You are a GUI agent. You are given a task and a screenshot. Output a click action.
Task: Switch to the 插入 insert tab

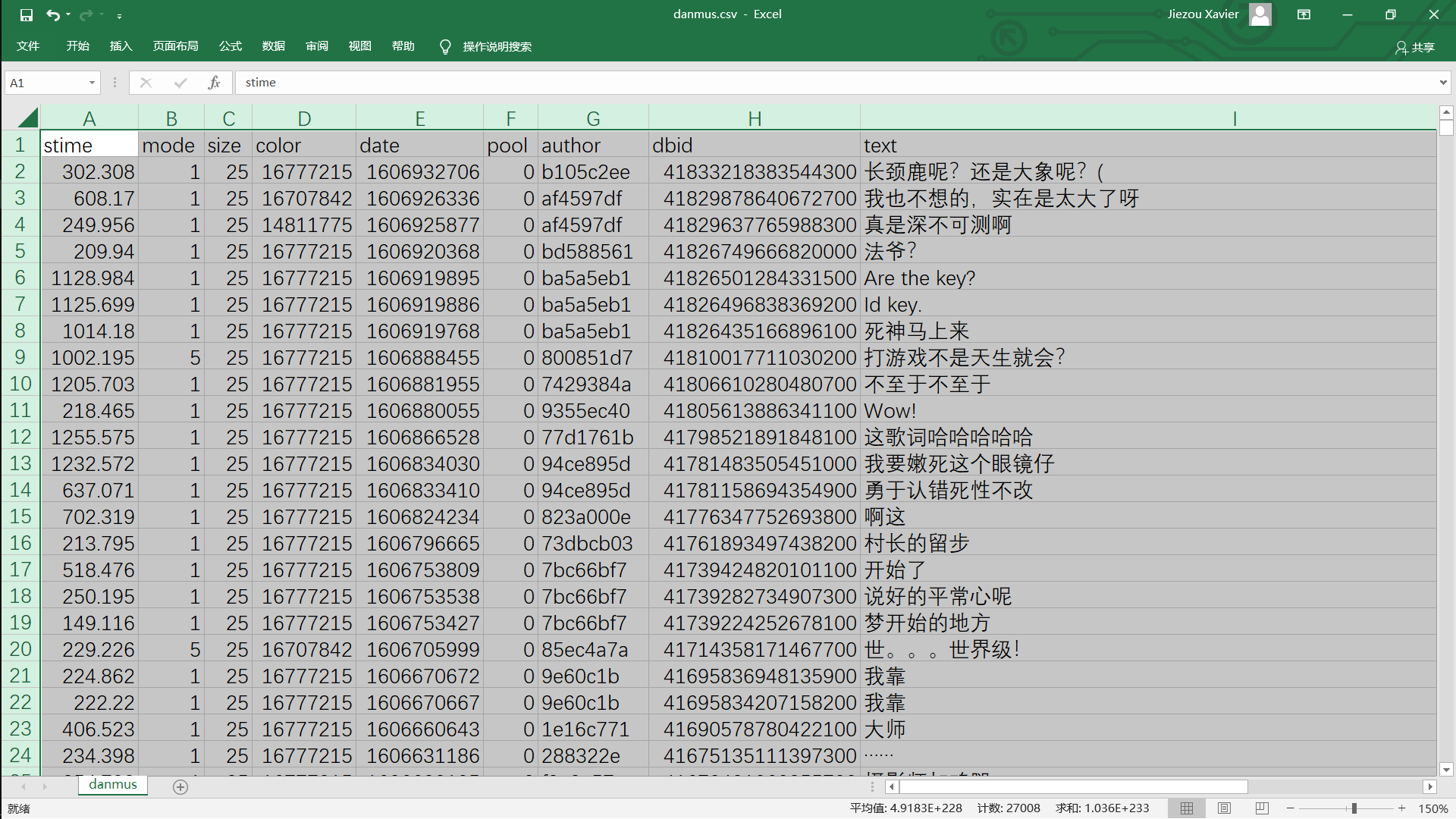point(121,46)
